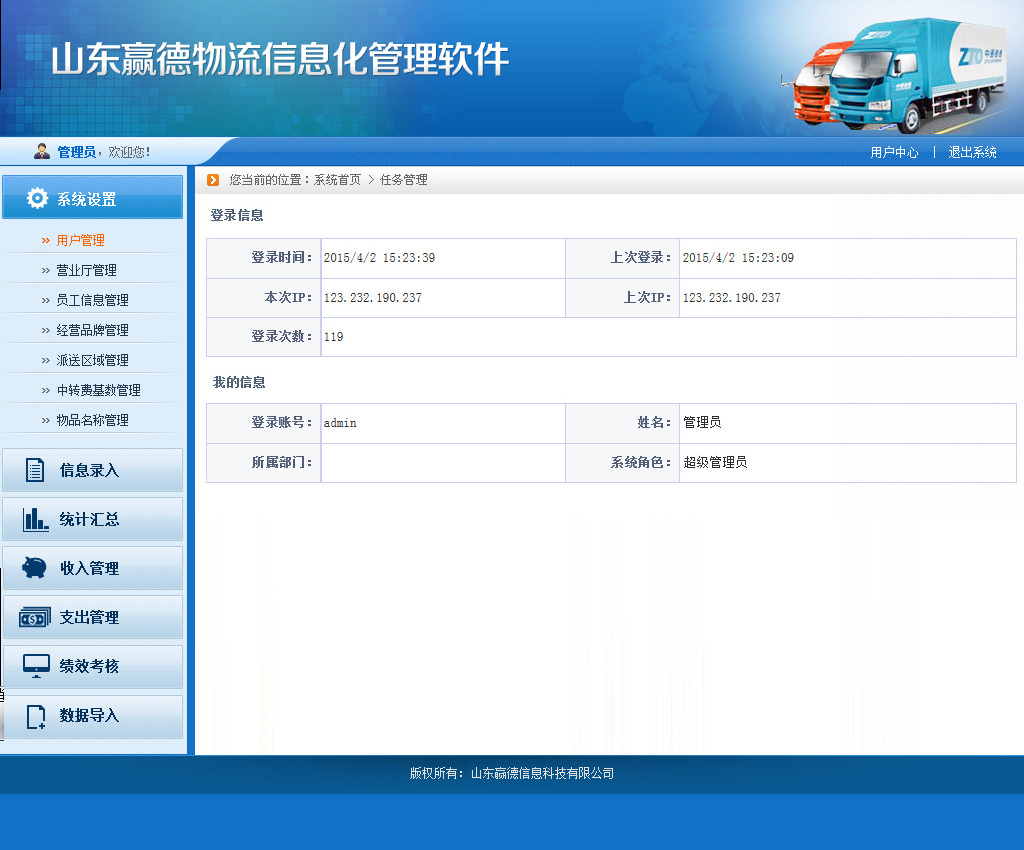The image size is (1024, 850).
Task: Click 退出系统 to log out
Action: coord(972,153)
